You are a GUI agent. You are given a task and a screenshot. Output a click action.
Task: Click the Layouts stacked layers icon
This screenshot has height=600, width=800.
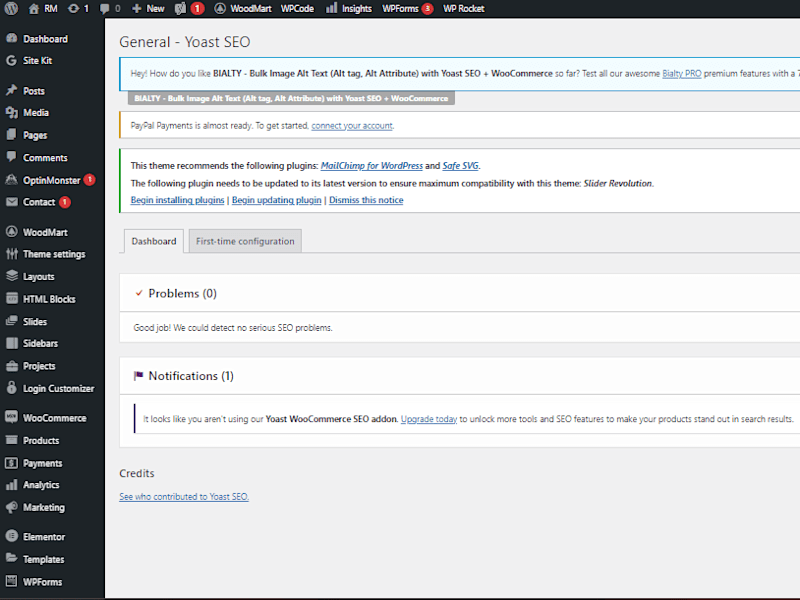pyautogui.click(x=12, y=276)
